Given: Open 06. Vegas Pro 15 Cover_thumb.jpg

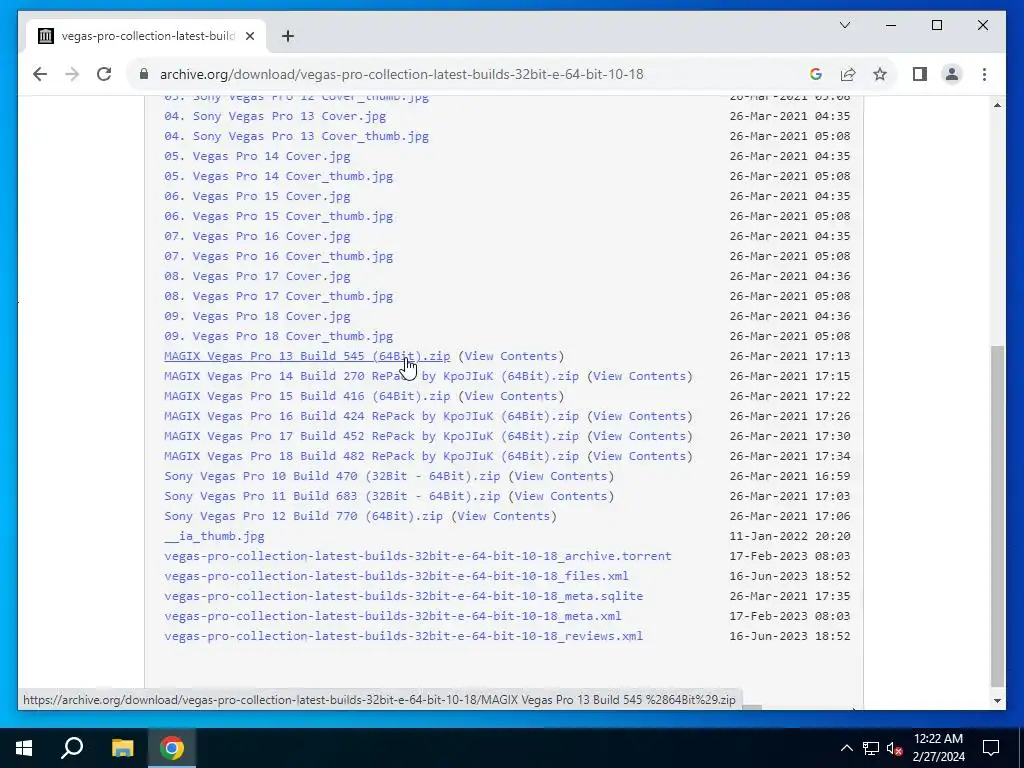Looking at the screenshot, I should (x=278, y=216).
